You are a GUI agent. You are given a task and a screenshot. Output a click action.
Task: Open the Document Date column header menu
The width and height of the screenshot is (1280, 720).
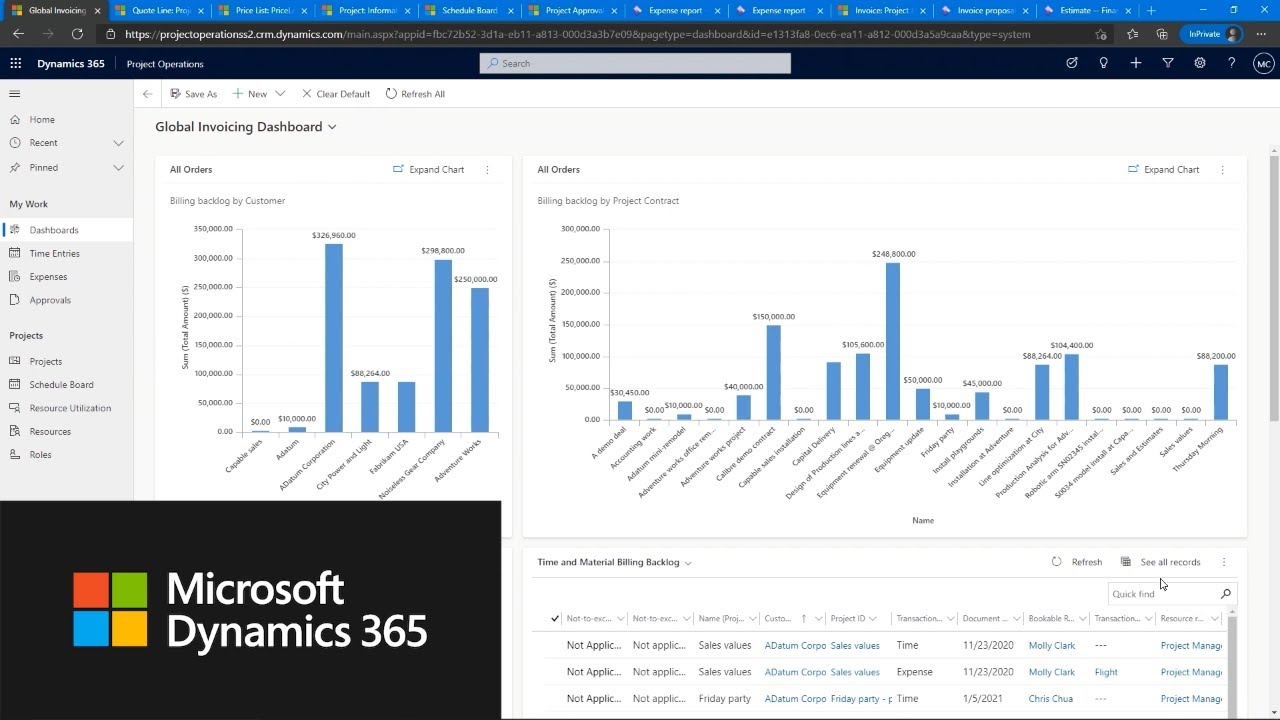tap(992, 619)
